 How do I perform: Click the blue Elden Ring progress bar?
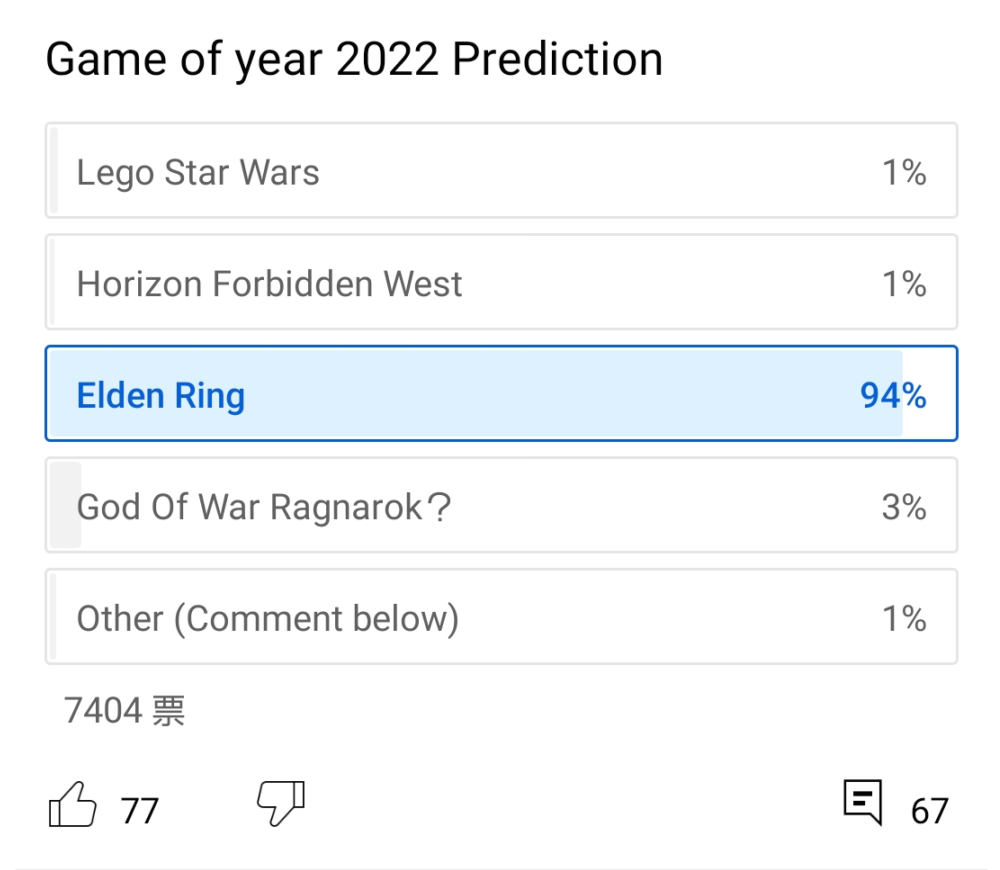pyautogui.click(x=476, y=394)
